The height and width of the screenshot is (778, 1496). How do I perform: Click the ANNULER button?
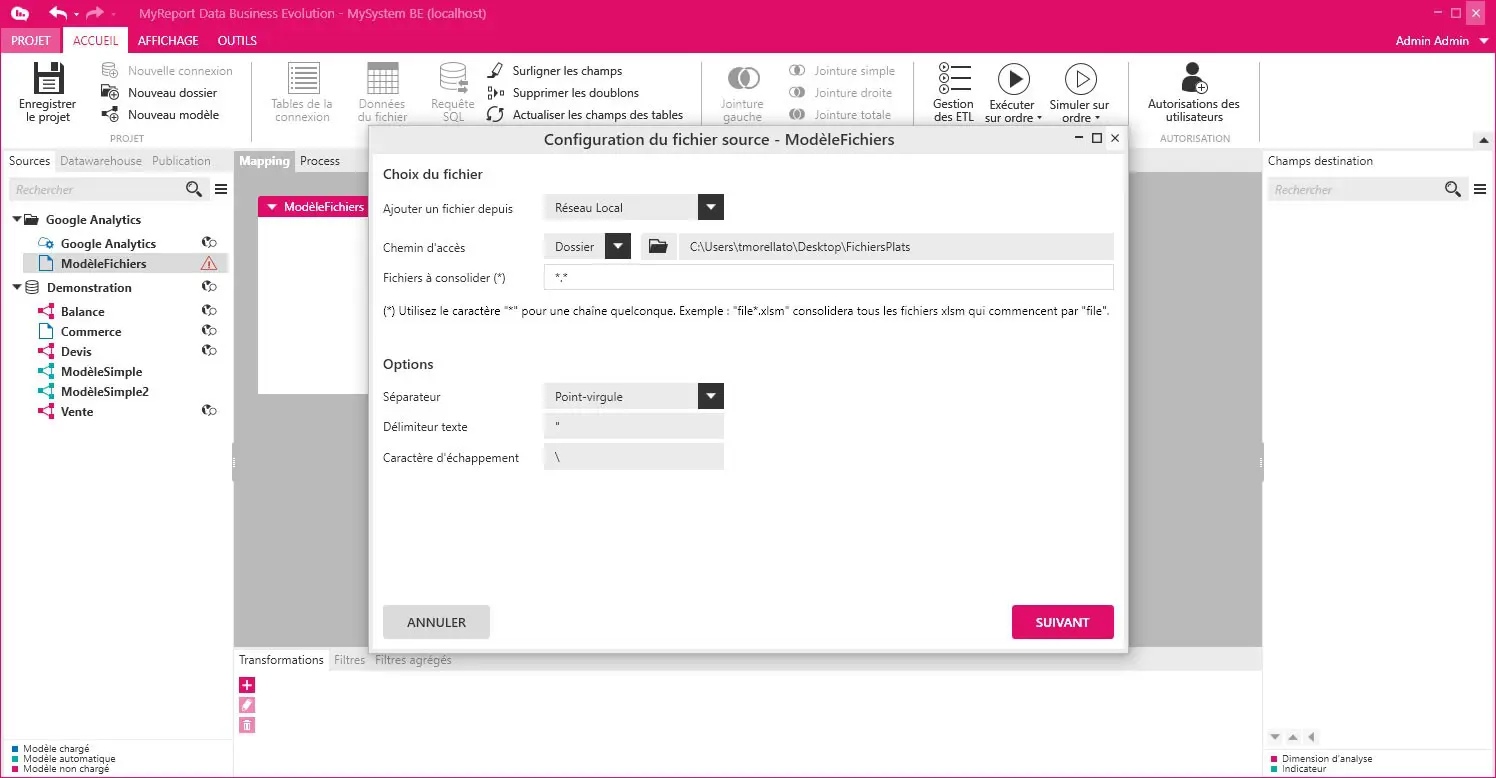(x=436, y=622)
